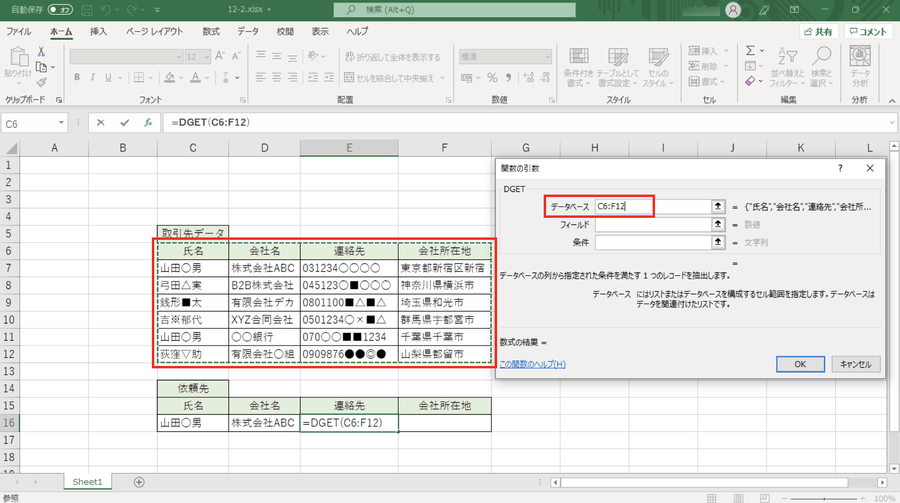Click the user account avatar icon

click(734, 9)
